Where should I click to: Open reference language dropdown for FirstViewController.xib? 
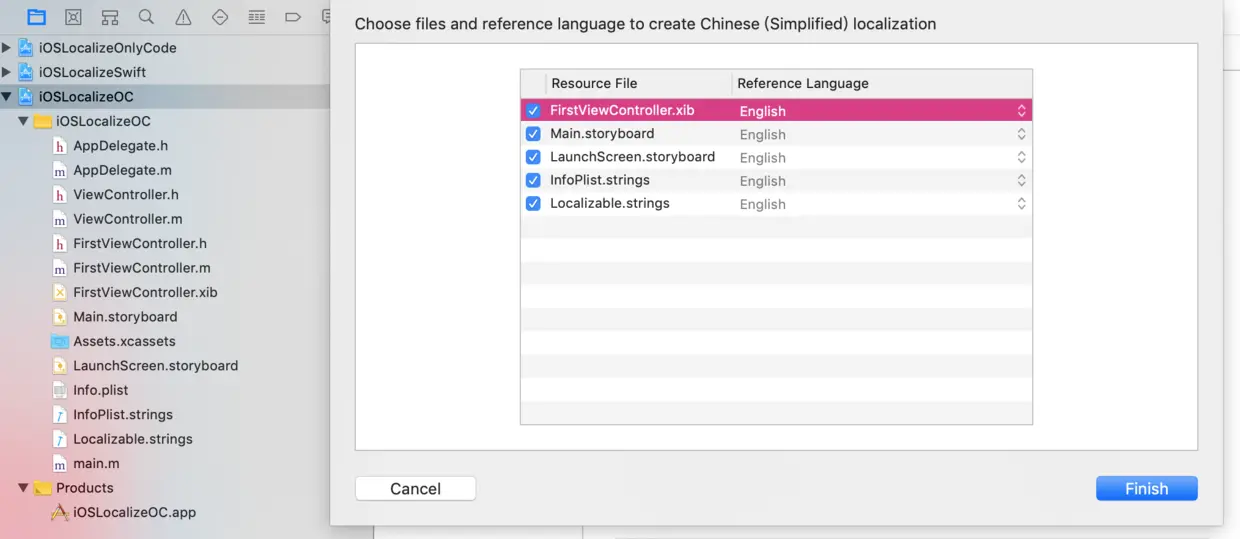click(1021, 111)
